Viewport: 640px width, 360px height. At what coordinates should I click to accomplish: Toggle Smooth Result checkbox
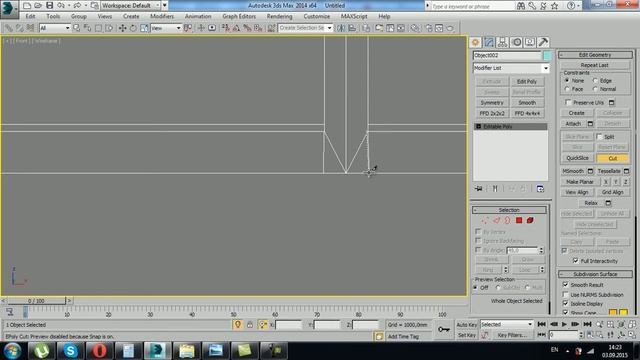point(565,284)
